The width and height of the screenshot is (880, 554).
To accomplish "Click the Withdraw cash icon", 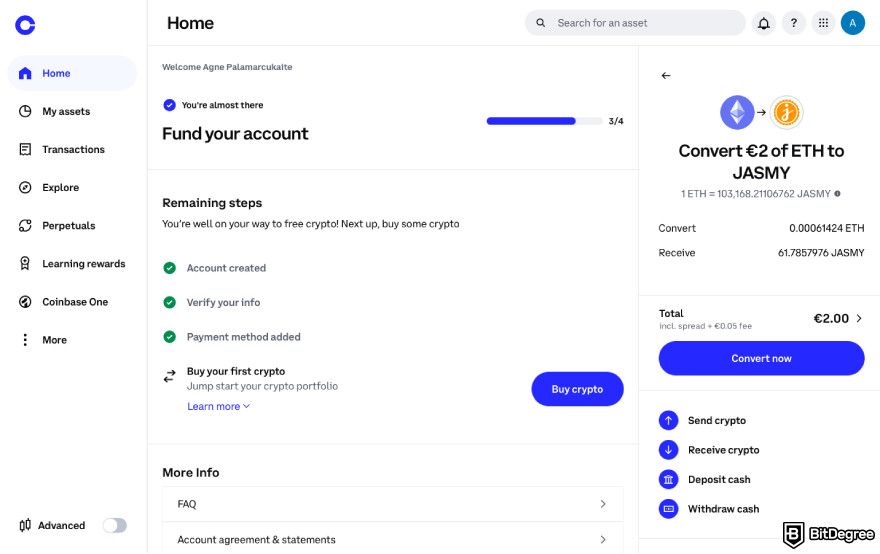I will pos(668,509).
